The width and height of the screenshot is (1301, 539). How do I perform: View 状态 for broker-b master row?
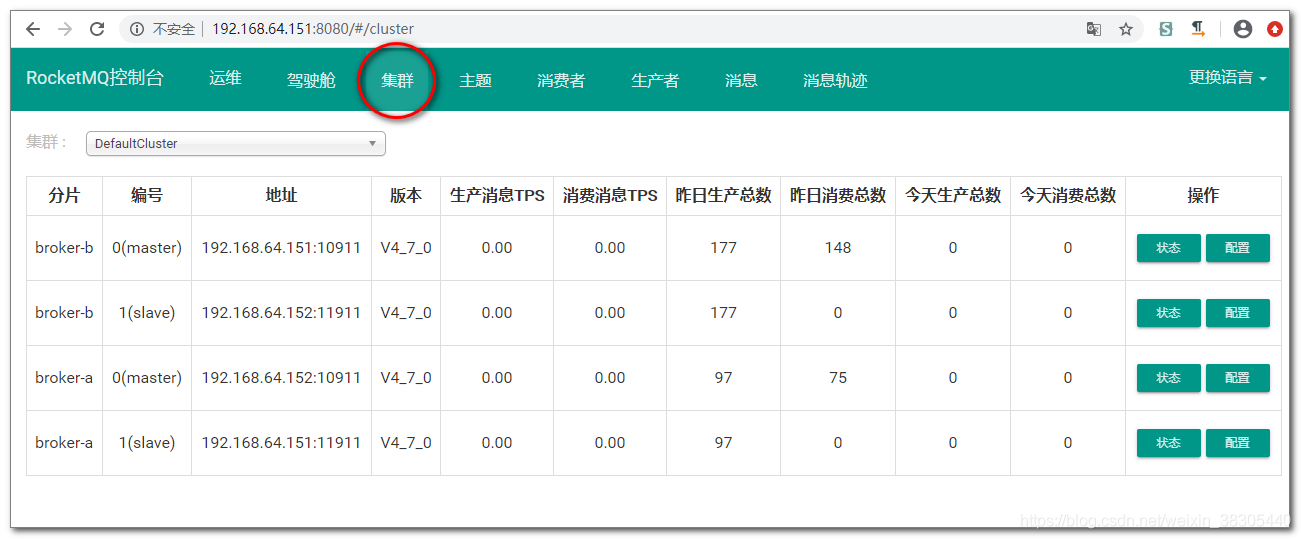pyautogui.click(x=1169, y=248)
